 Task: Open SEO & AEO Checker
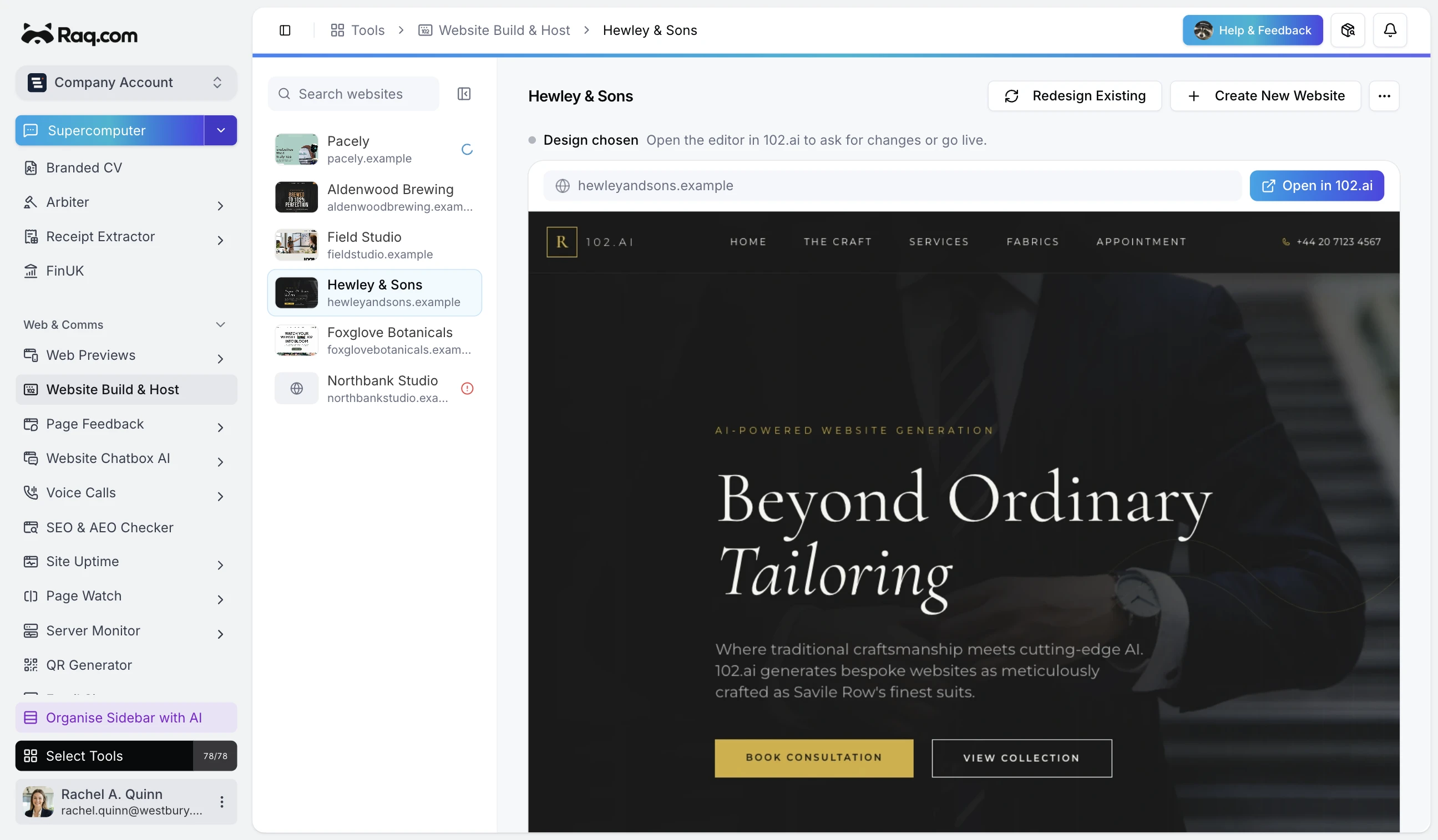click(126, 527)
